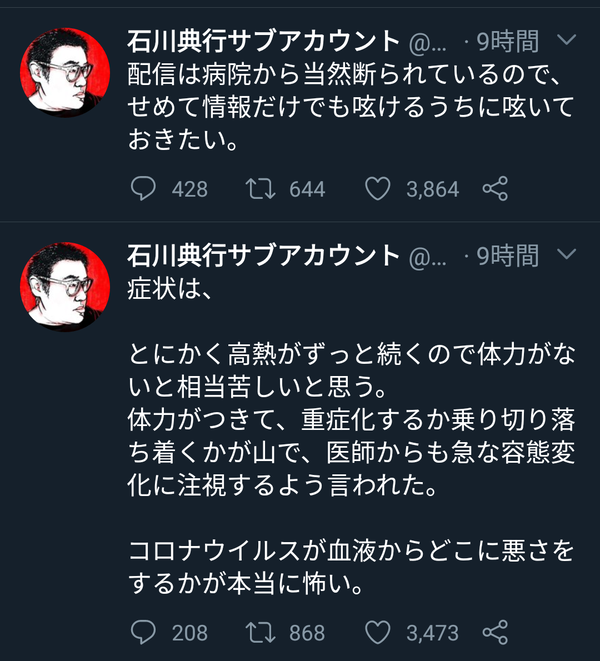This screenshot has width=600, height=661.
Task: Open the second tweet's profile avatar
Action: 65,287
